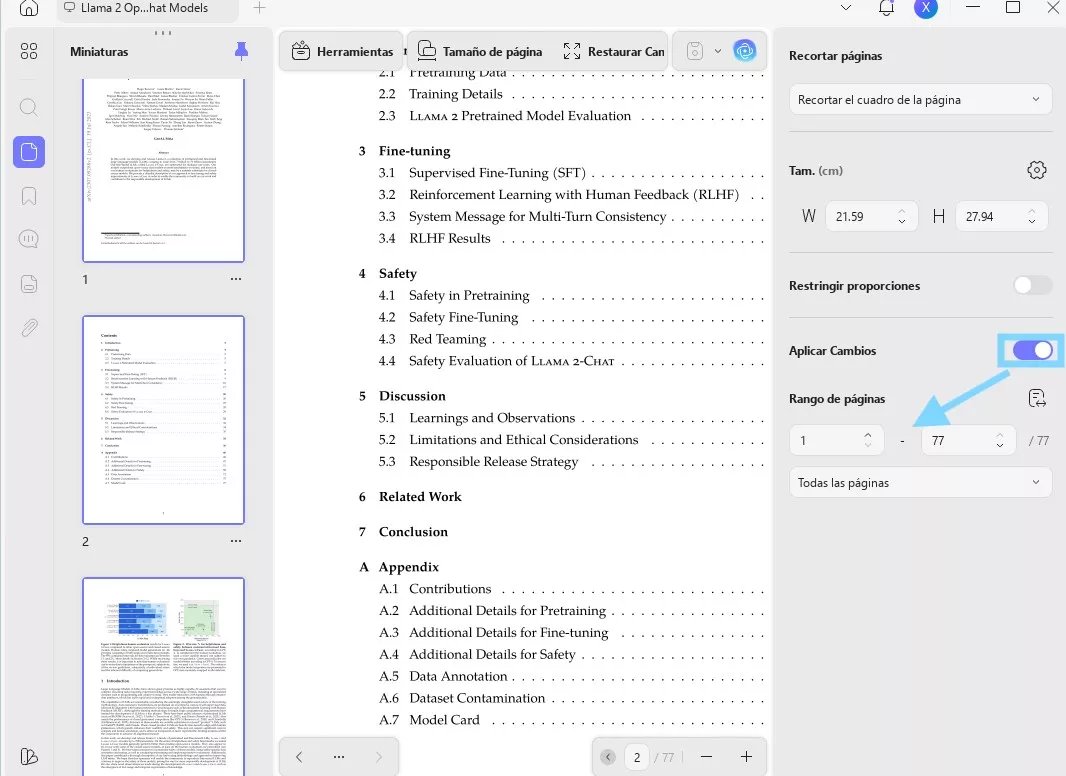The image size is (1066, 776).
Task: Increase the height H value
Action: pos(1032,211)
